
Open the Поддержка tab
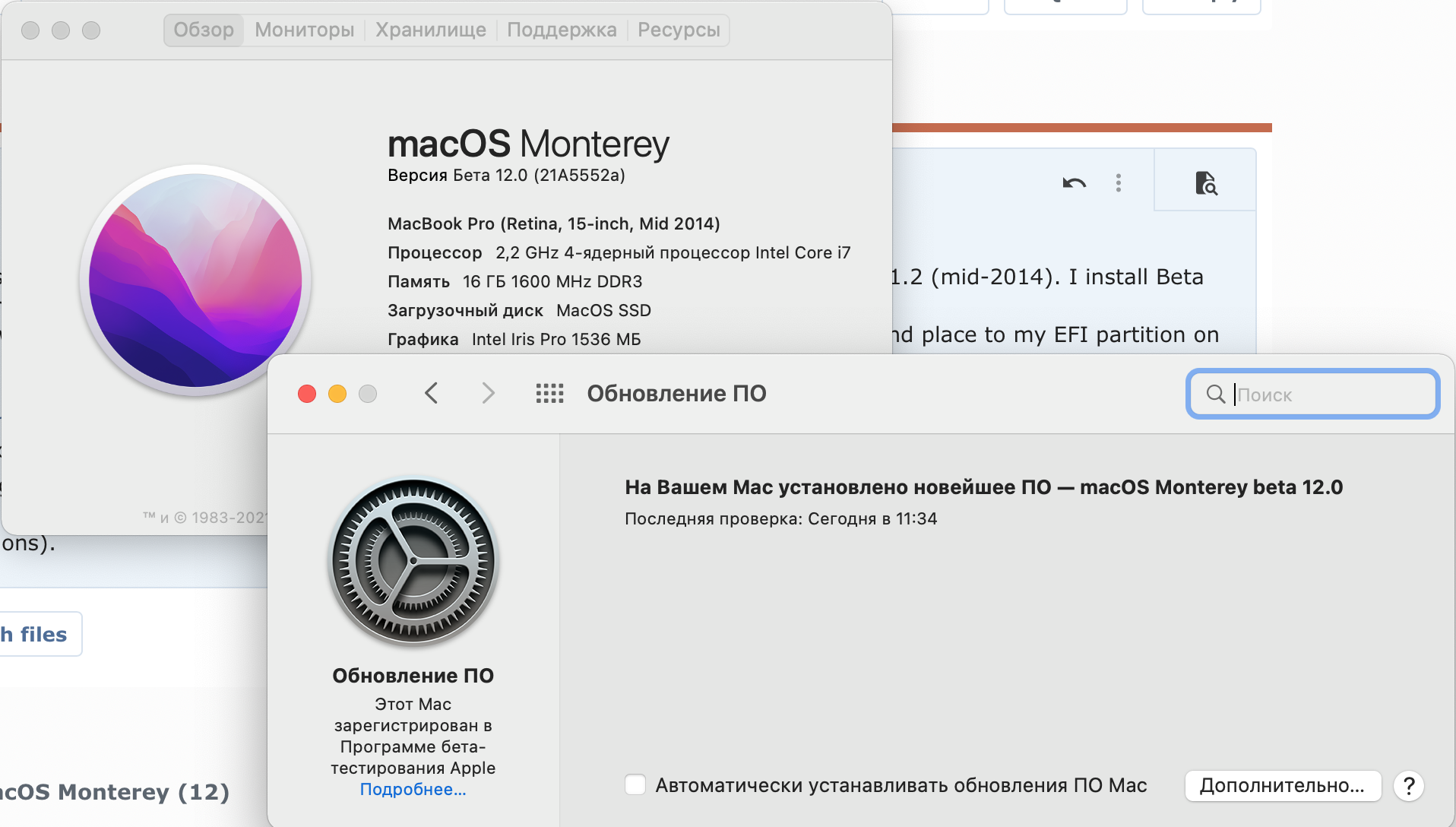562,30
